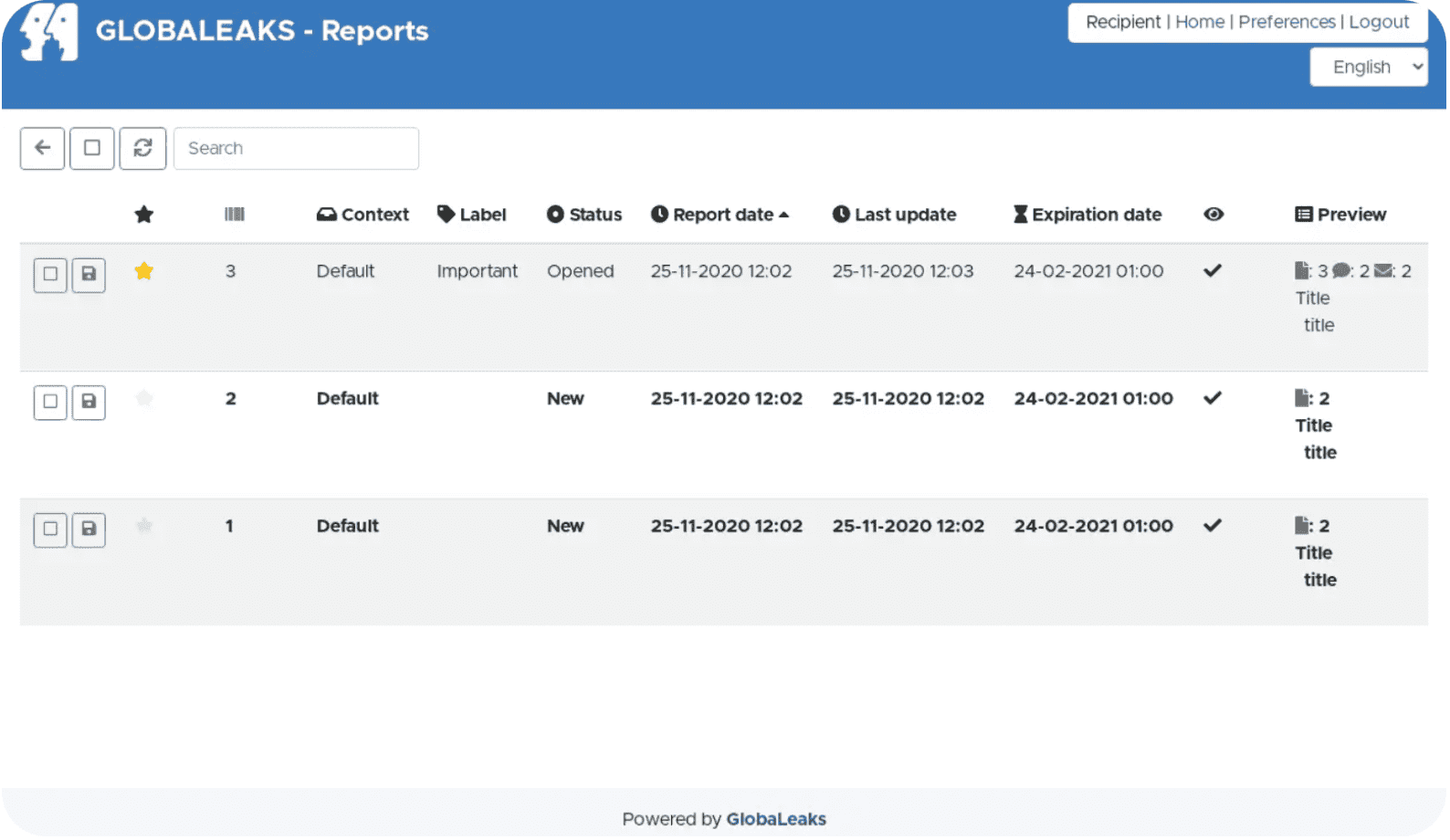The image size is (1450, 840).
Task: Tick the checkbox for report 3
Action: pos(50,274)
